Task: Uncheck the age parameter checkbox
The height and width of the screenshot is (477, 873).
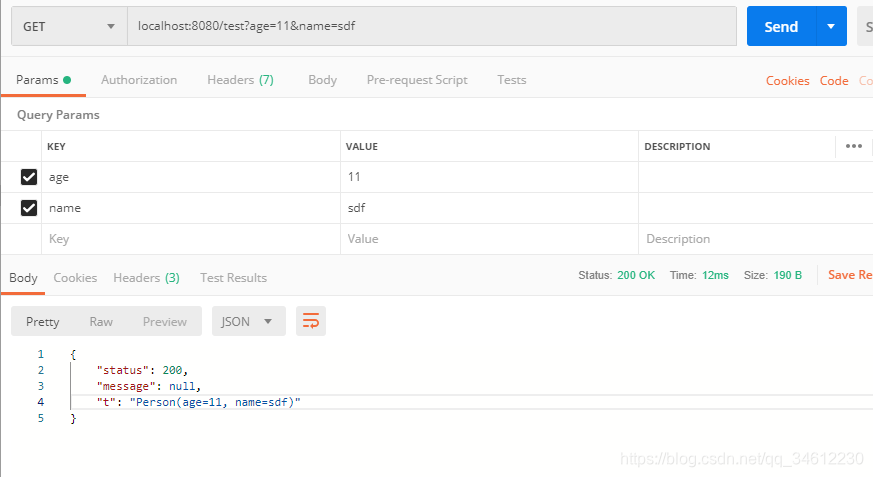Action: (x=29, y=177)
